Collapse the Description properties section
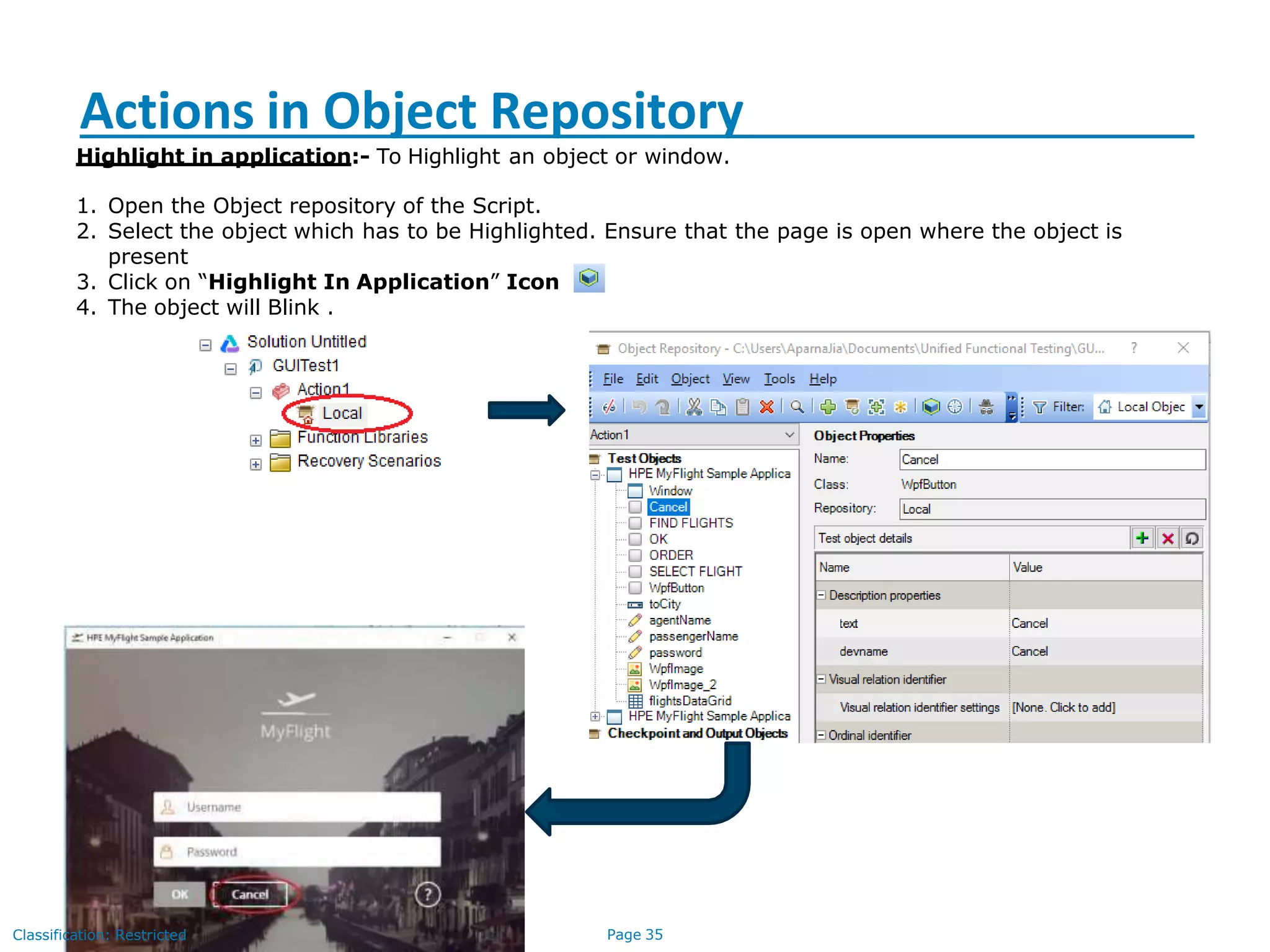The image size is (1270, 952). click(x=821, y=595)
